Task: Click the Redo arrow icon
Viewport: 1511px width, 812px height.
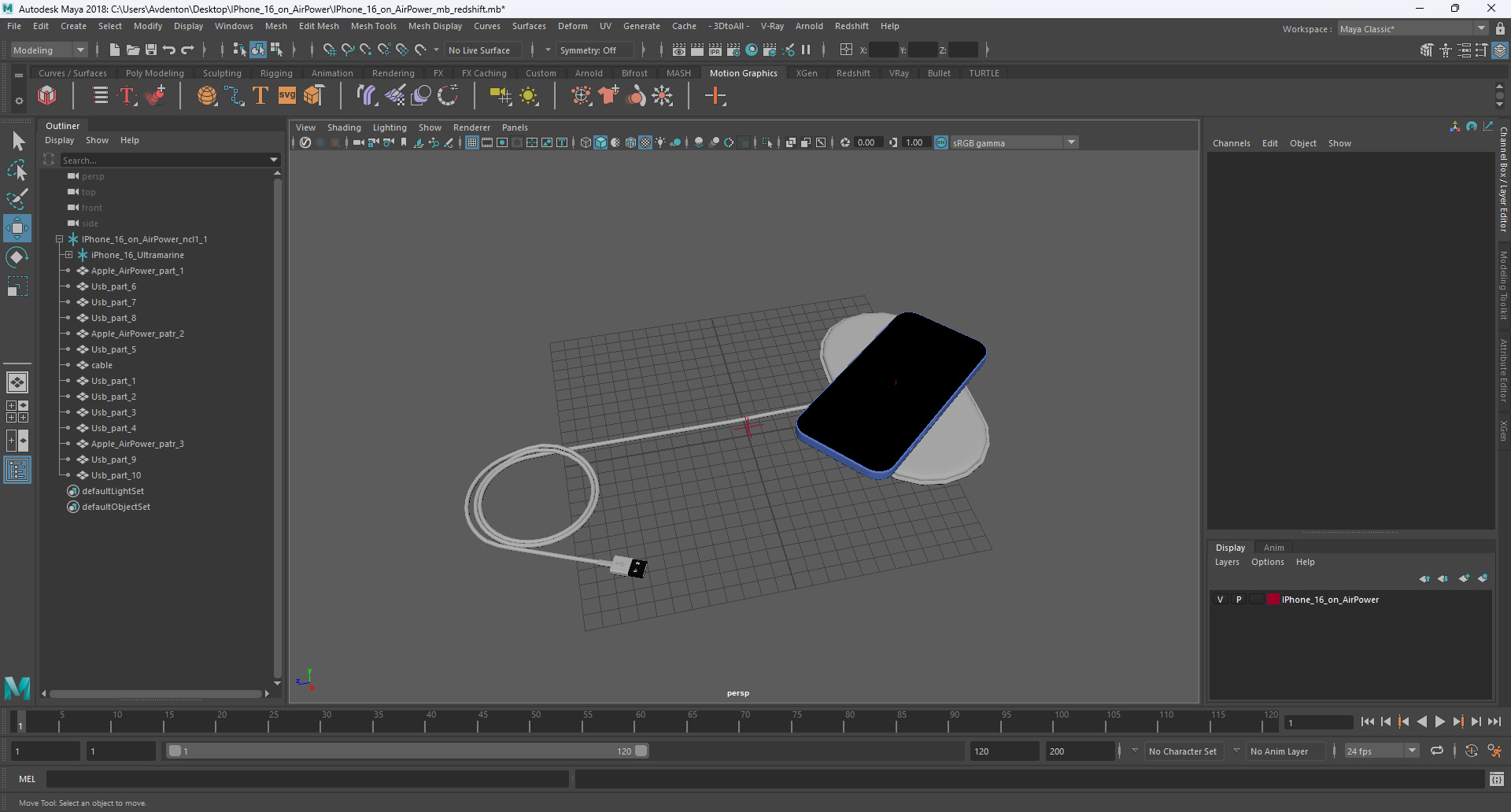Action: 187,50
